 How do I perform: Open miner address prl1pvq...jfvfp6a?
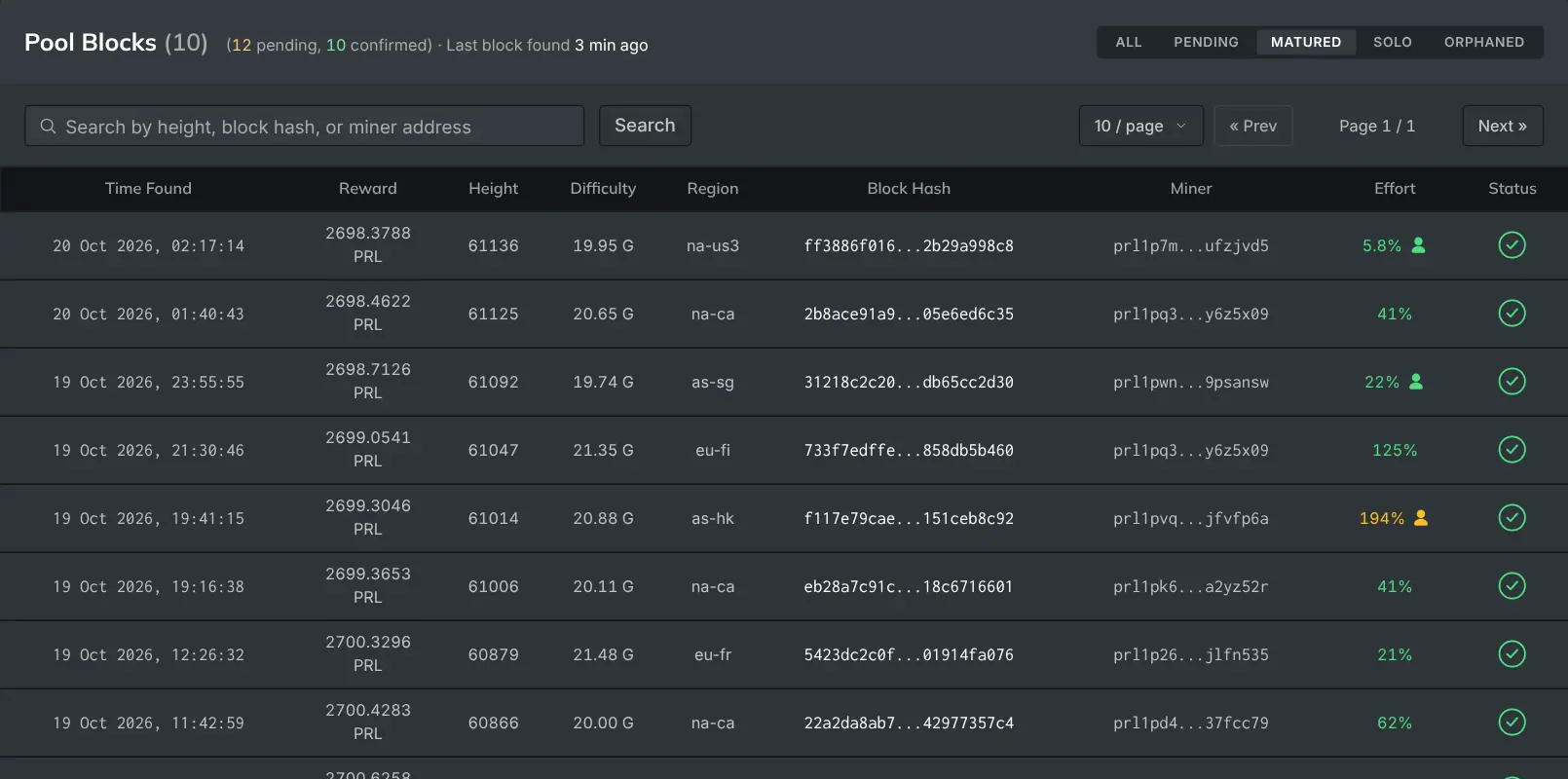point(1191,518)
